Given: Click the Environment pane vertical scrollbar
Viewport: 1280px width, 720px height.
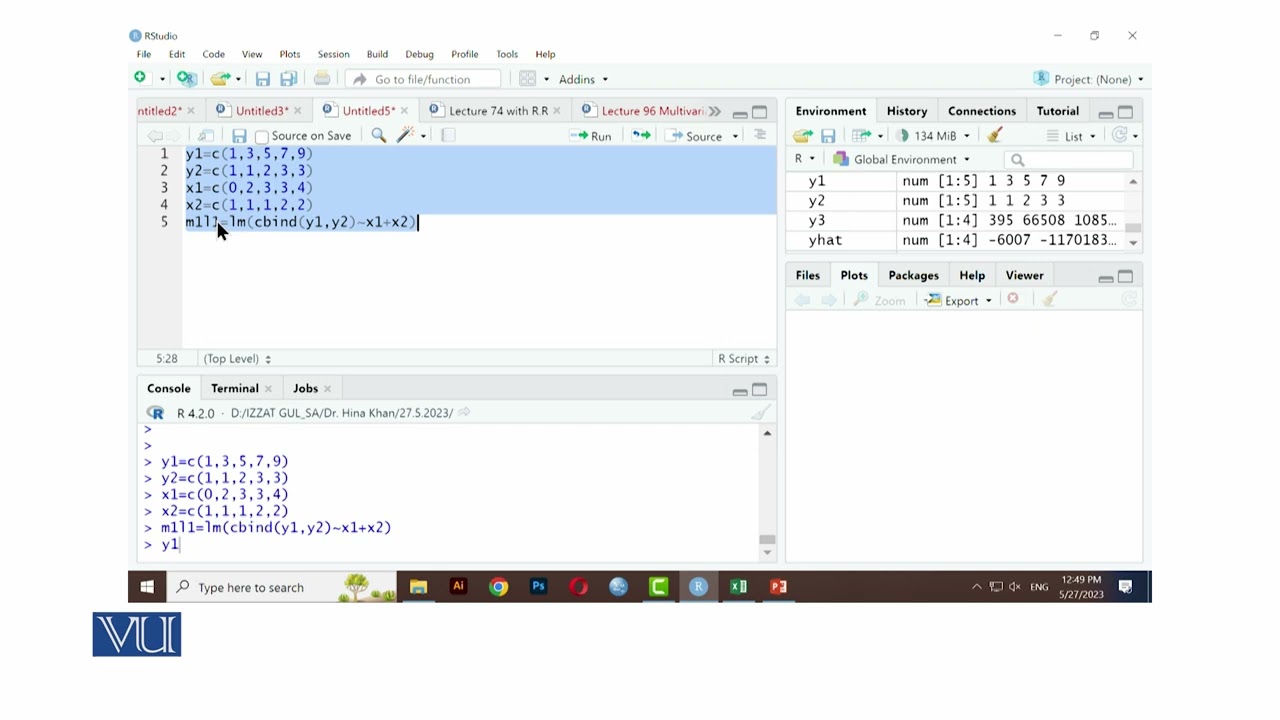Looking at the screenshot, I should coord(1133,211).
